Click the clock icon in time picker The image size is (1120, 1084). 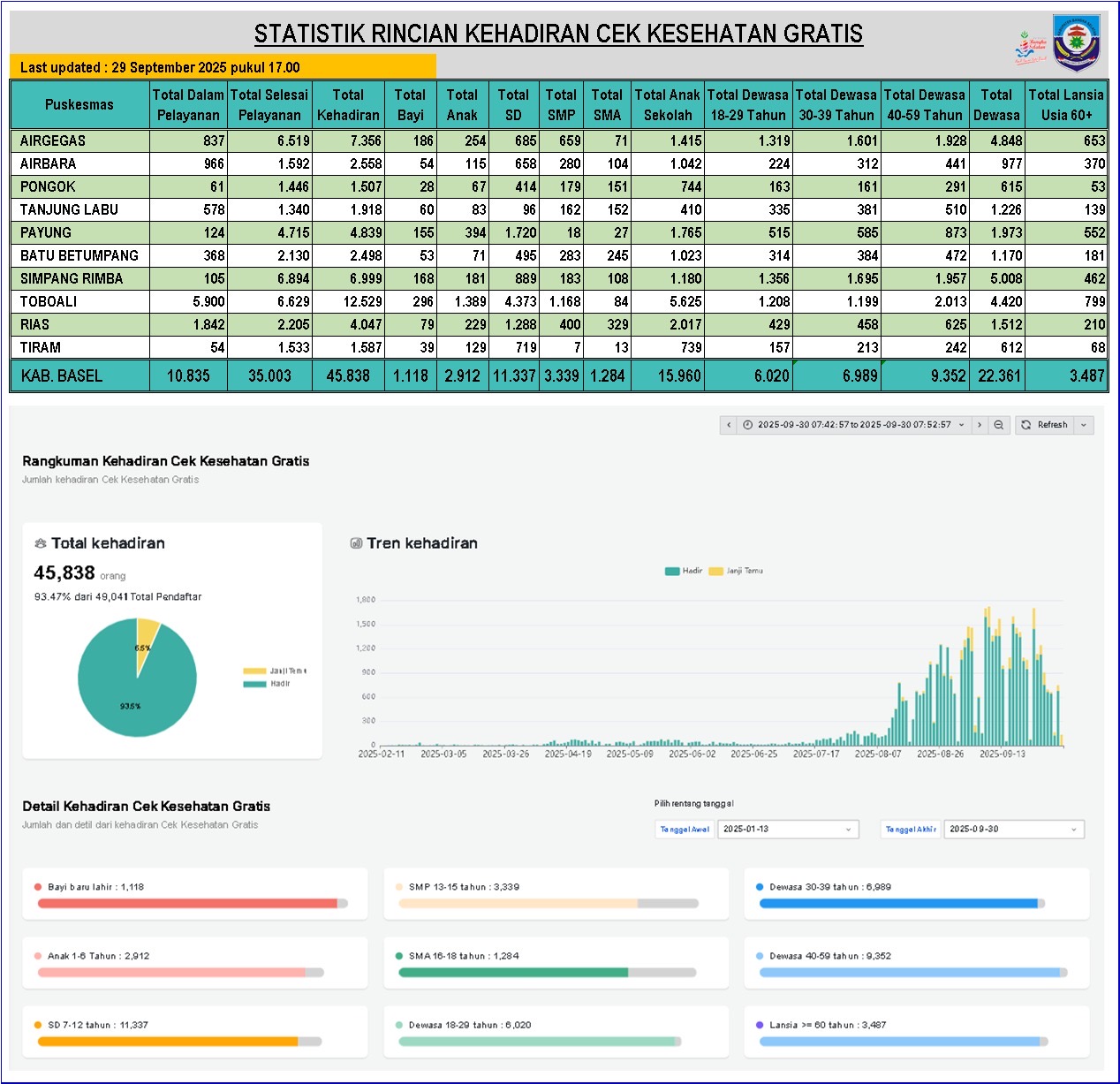point(748,425)
